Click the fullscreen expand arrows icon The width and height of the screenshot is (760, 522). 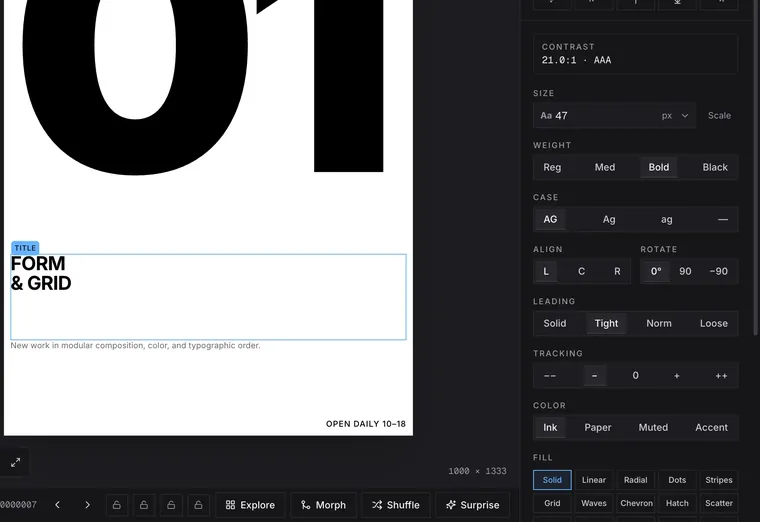16,462
